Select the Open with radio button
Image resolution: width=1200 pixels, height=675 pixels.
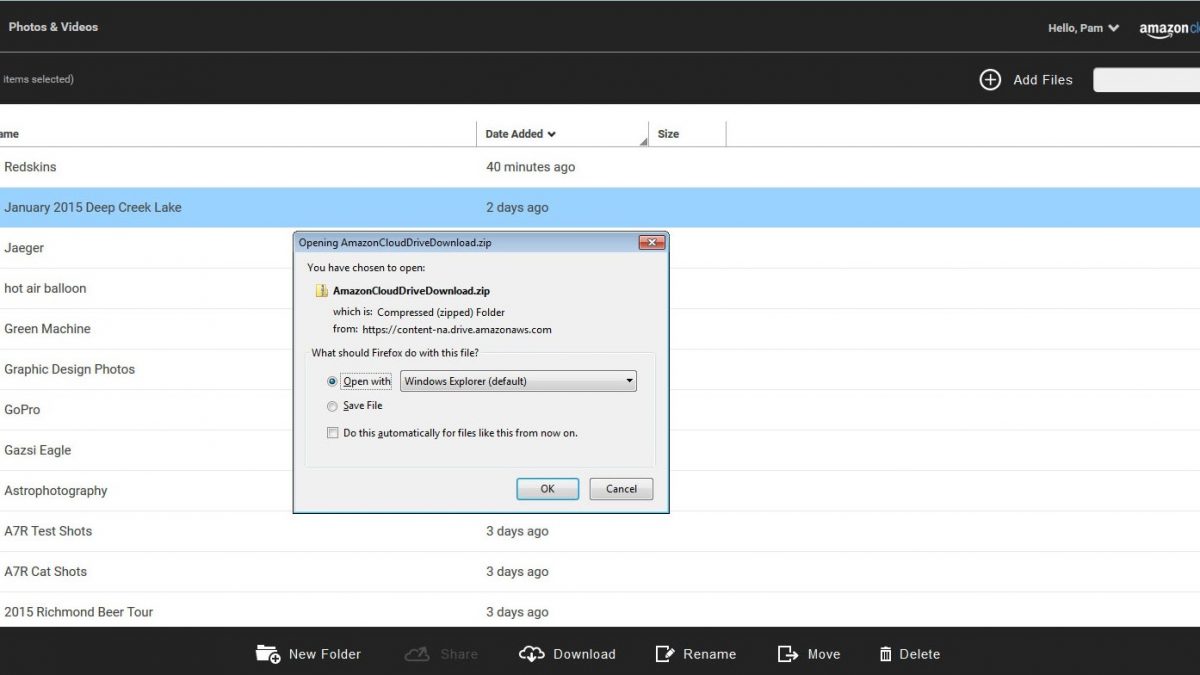[x=333, y=381]
